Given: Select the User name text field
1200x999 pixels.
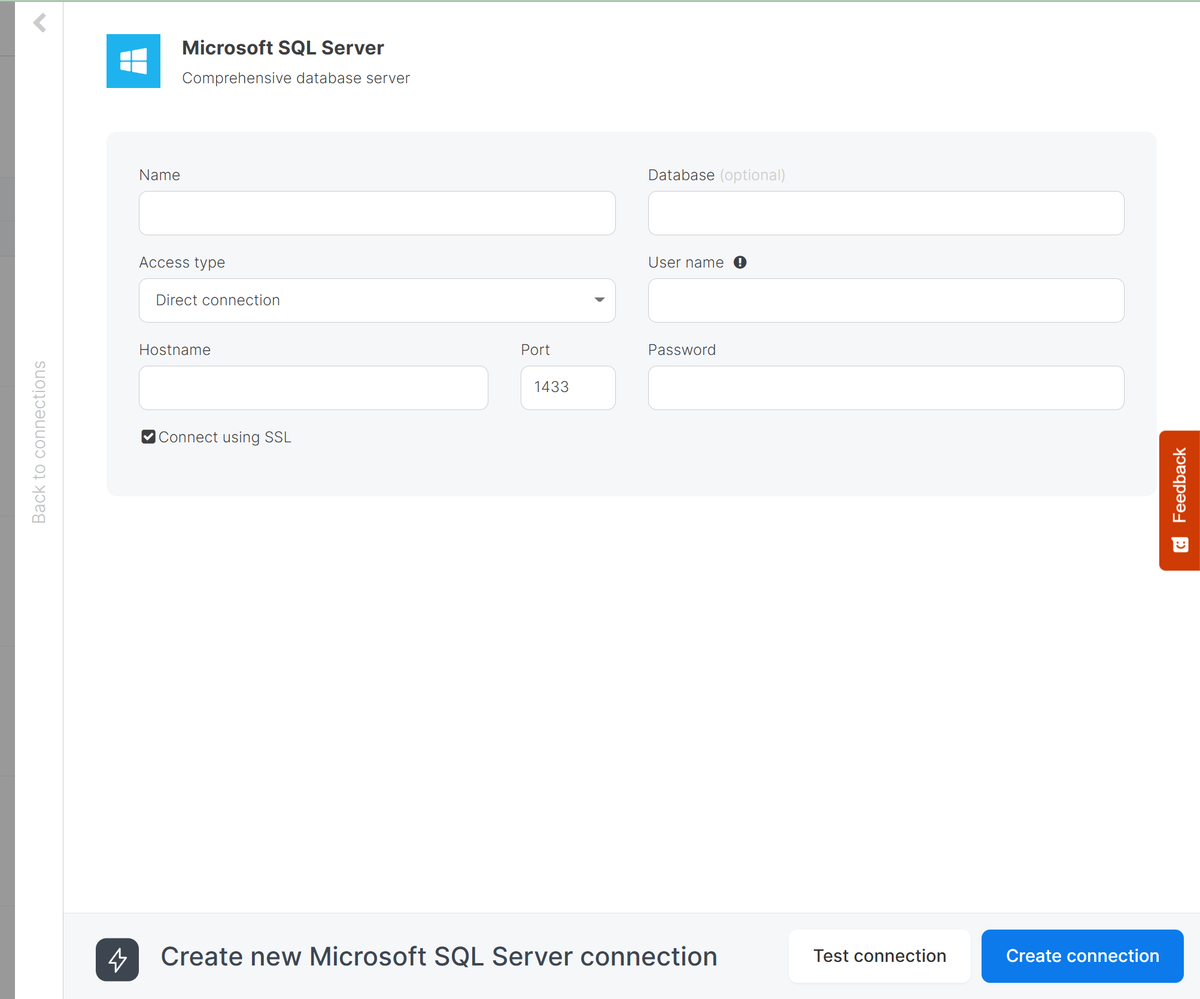Looking at the screenshot, I should tap(885, 300).
